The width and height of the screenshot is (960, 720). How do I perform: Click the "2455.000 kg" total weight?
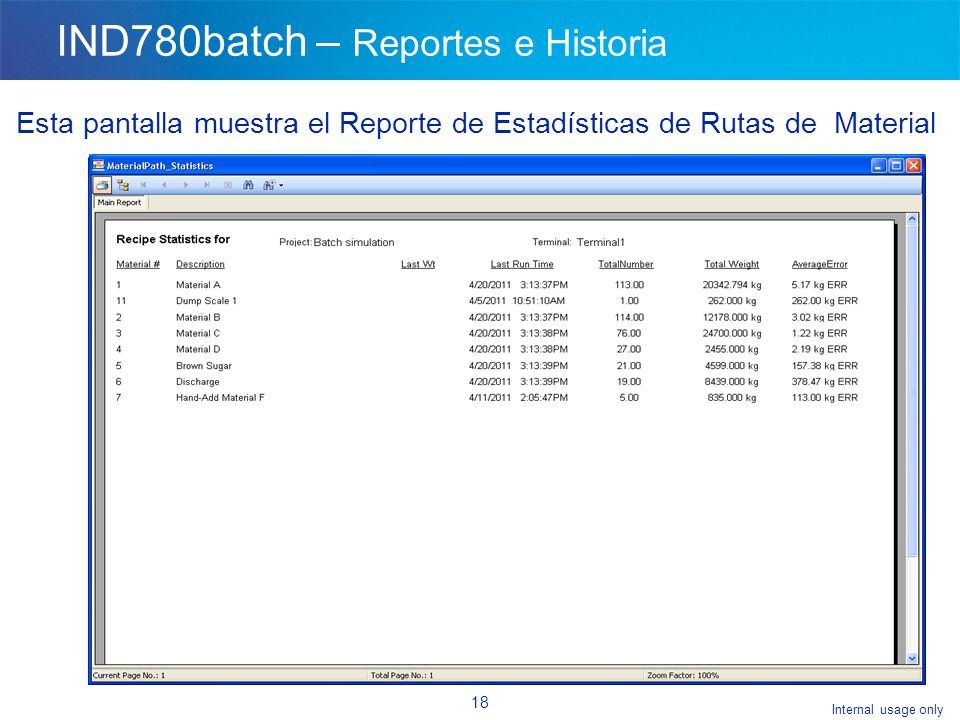pos(732,350)
